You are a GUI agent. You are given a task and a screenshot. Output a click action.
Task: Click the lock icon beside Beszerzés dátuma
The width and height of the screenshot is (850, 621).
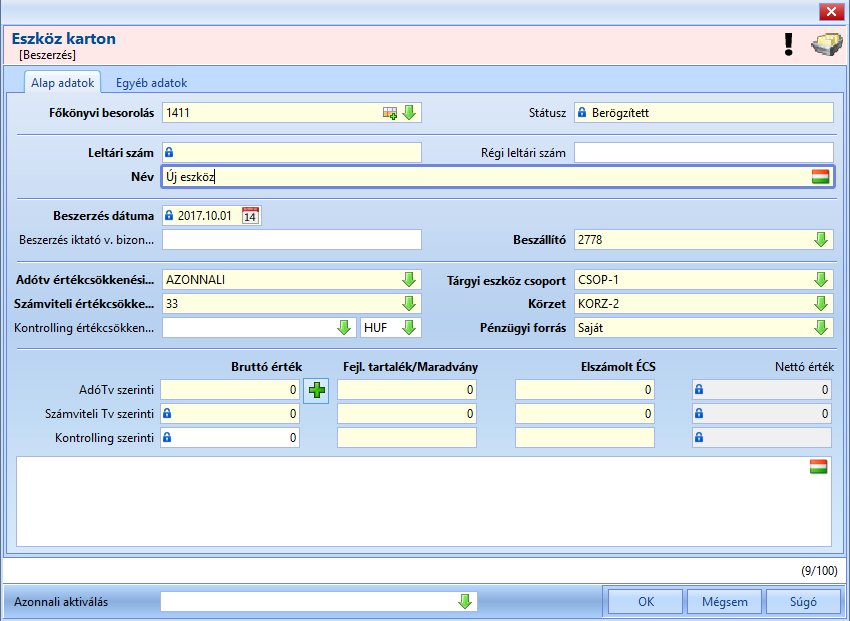[169, 215]
